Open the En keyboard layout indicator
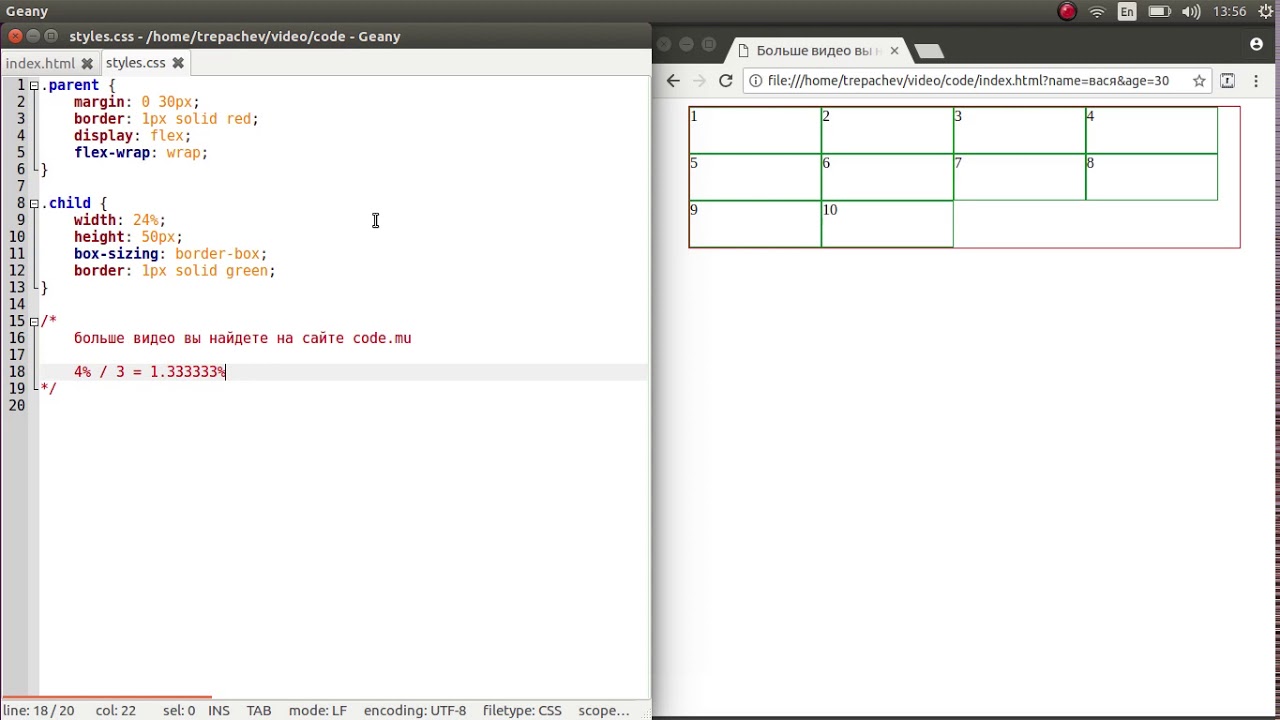Screen dimensions: 1280x720 coord(1127,12)
